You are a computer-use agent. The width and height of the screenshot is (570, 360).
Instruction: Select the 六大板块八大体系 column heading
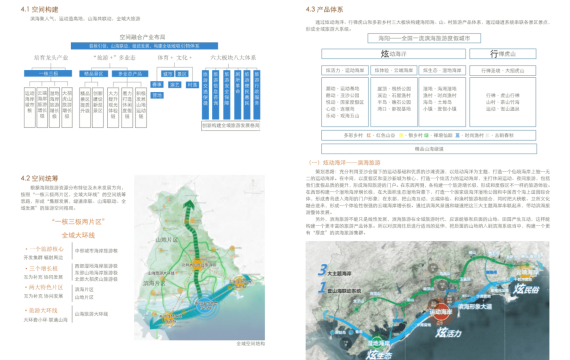pos(233,57)
